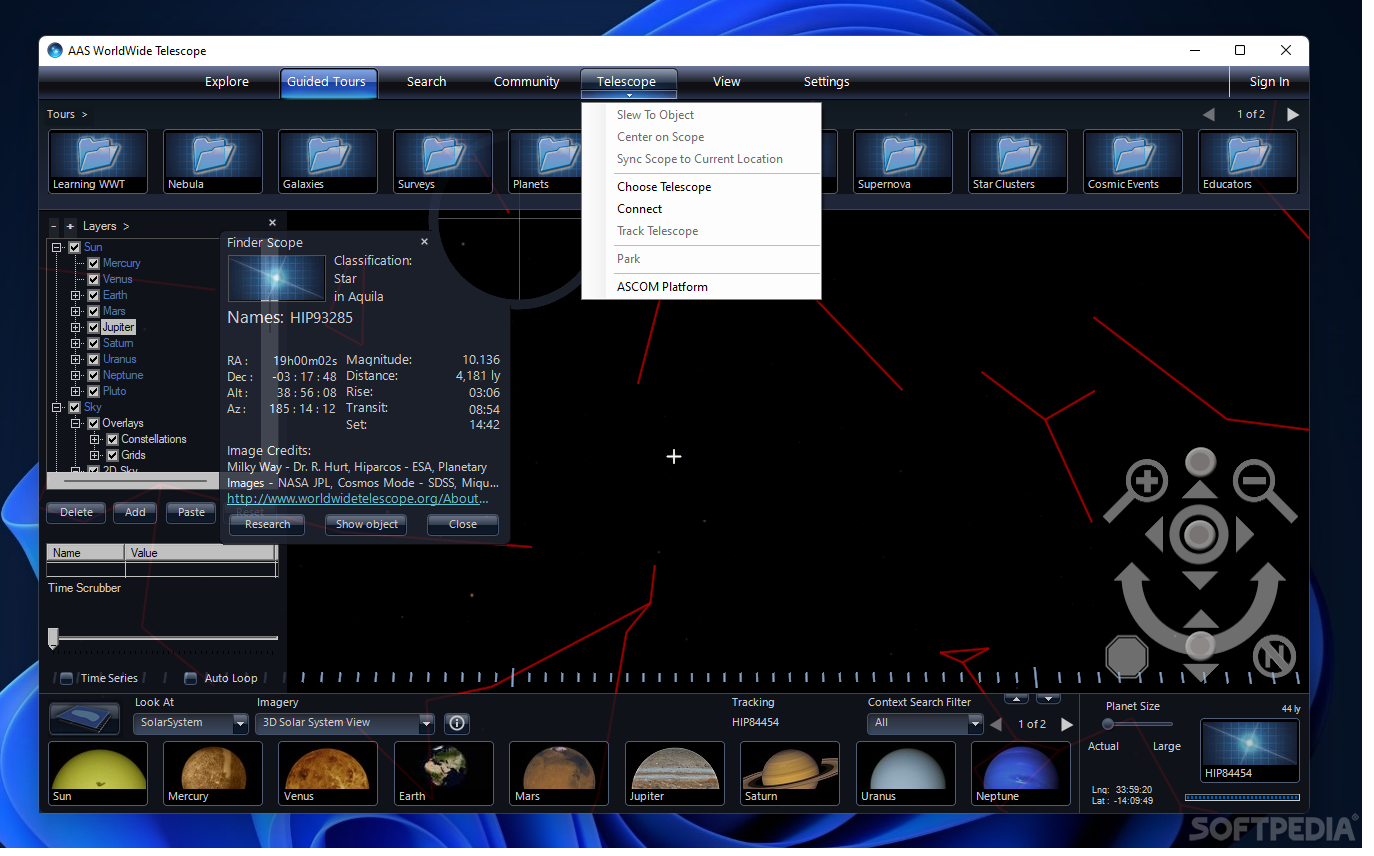Viewport: 1374px width, 856px height.
Task: Collapse the Sun tree node
Action: point(57,247)
